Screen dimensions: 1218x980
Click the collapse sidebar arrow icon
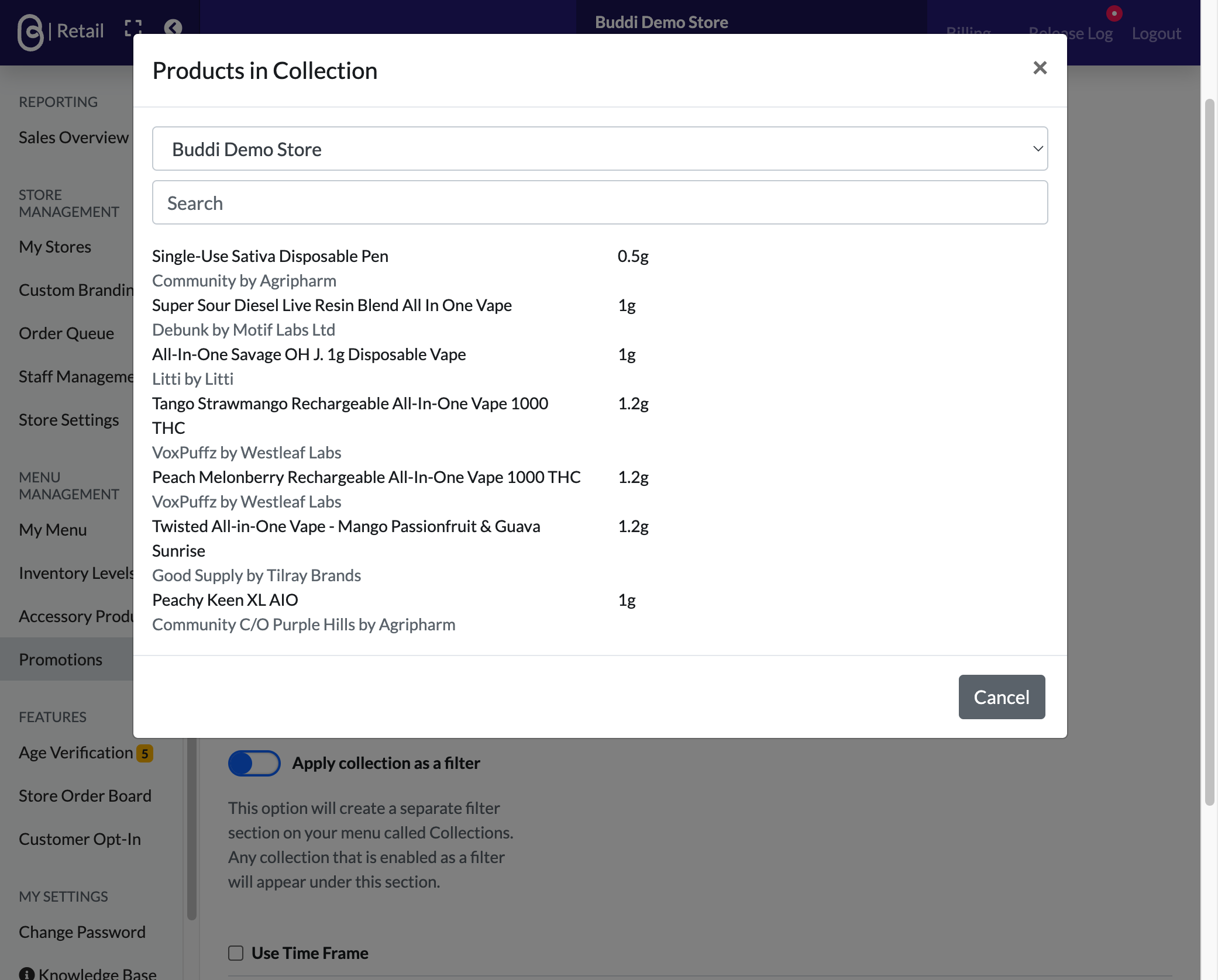pyautogui.click(x=173, y=28)
